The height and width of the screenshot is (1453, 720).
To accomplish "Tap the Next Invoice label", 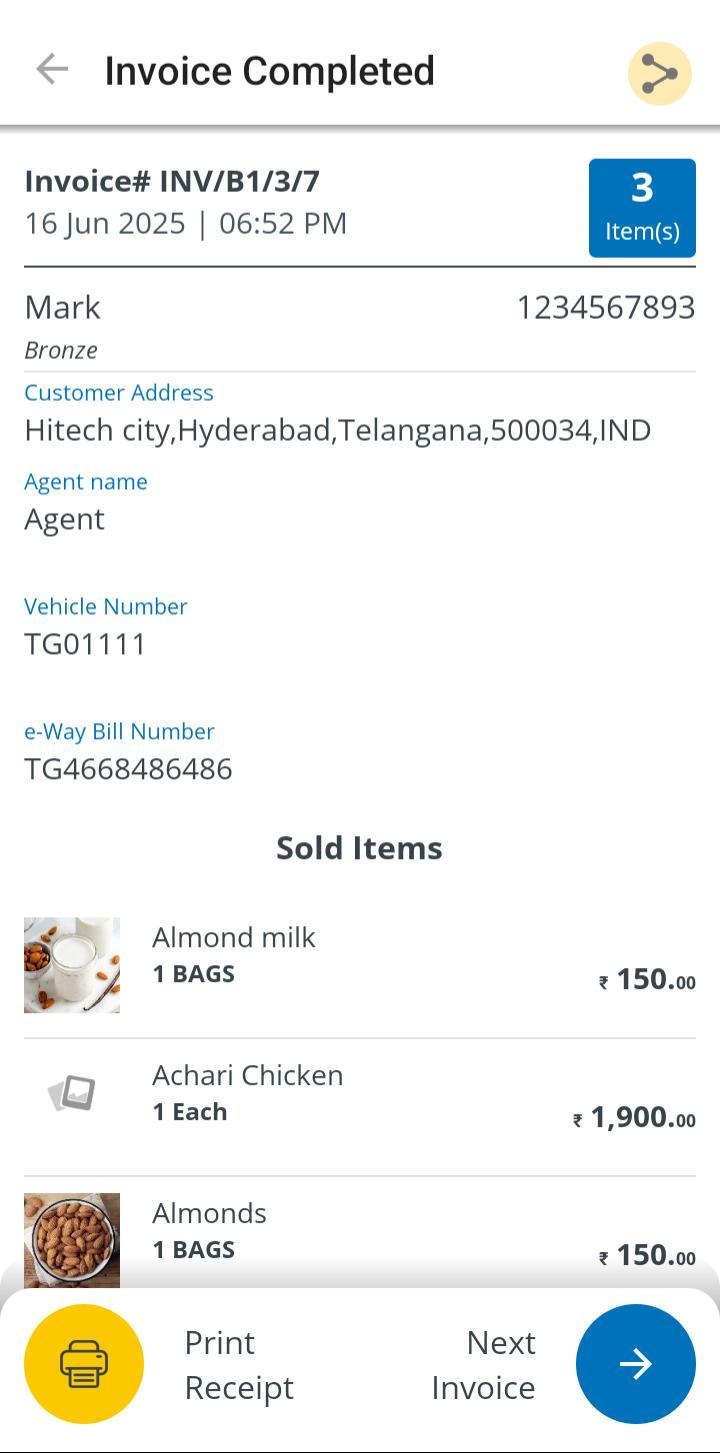I will coord(484,1364).
